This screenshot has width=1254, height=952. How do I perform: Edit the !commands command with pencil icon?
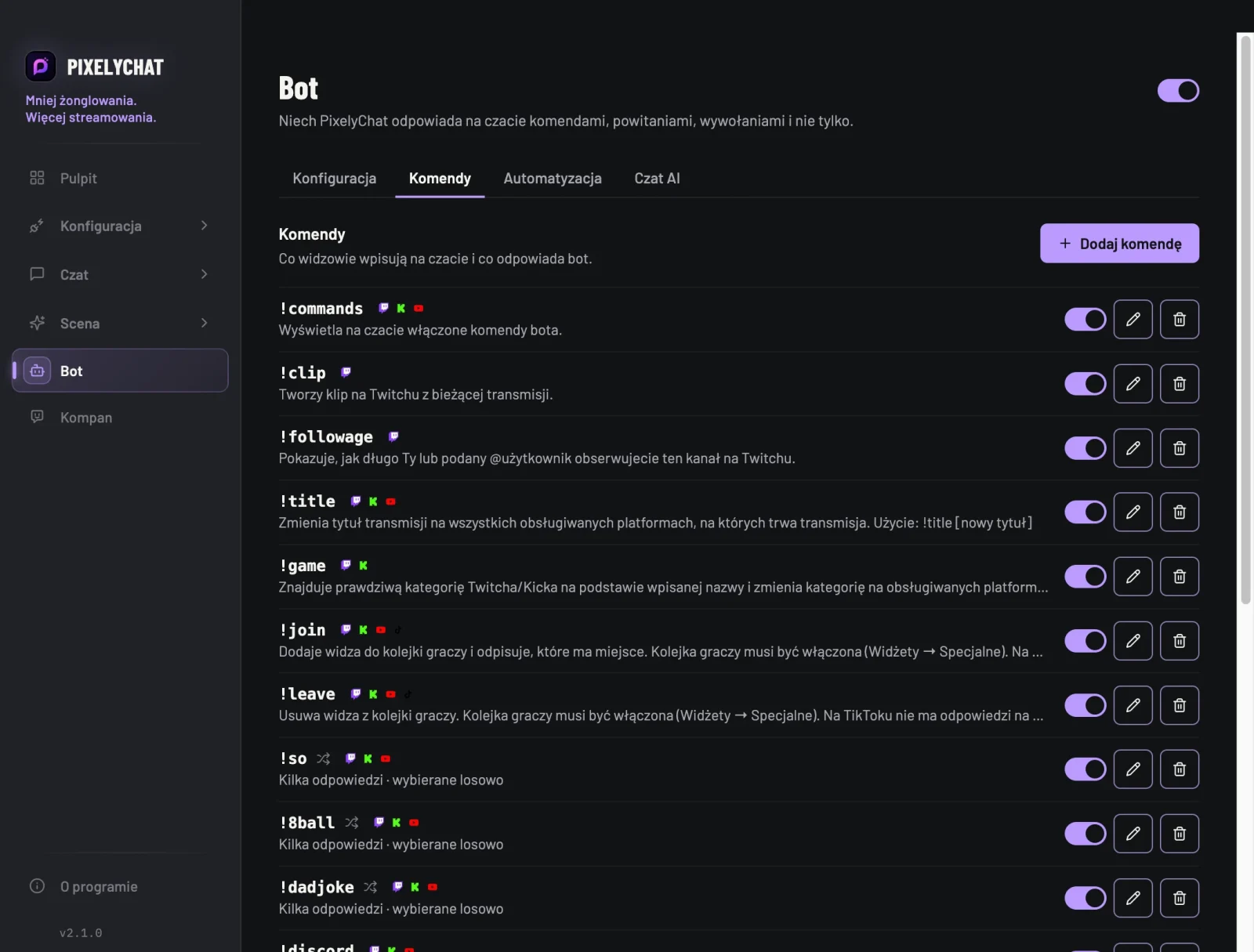click(1133, 319)
